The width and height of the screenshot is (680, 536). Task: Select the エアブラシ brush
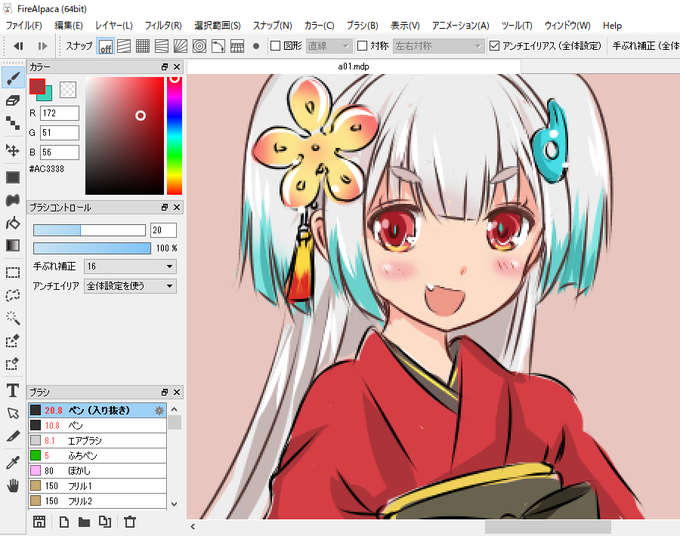[x=98, y=441]
